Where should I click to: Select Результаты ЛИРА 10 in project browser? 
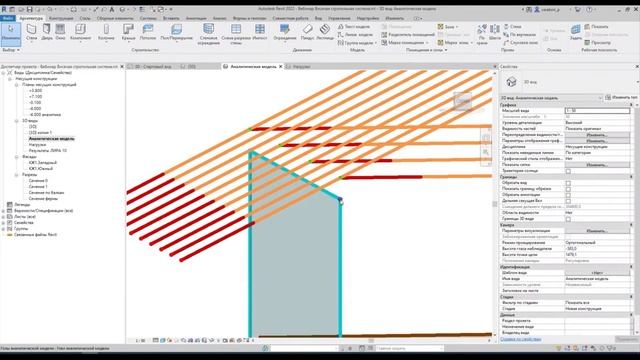(x=47, y=151)
